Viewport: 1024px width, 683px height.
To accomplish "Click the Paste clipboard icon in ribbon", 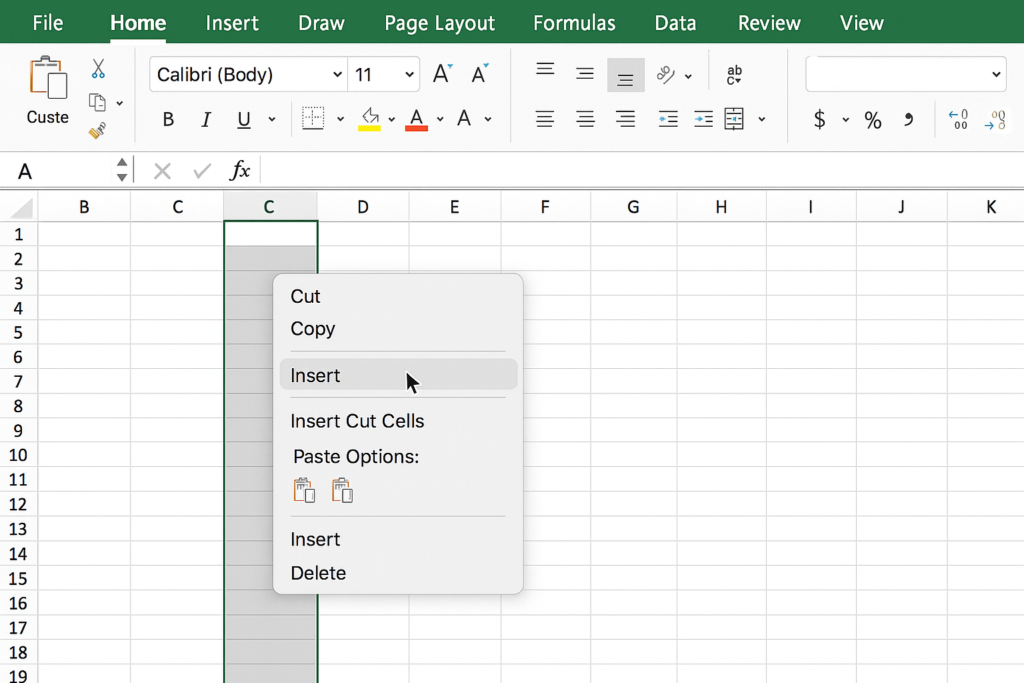I will tap(47, 79).
